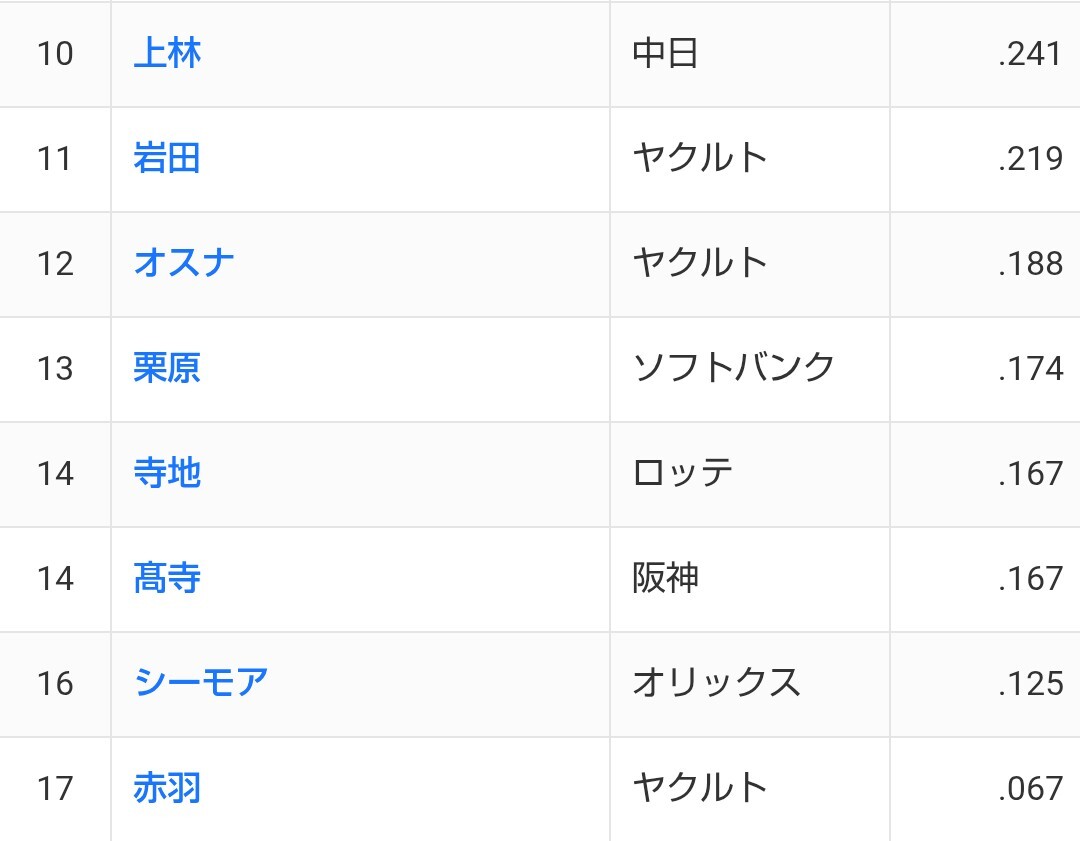Click the .125 average value

[1029, 684]
